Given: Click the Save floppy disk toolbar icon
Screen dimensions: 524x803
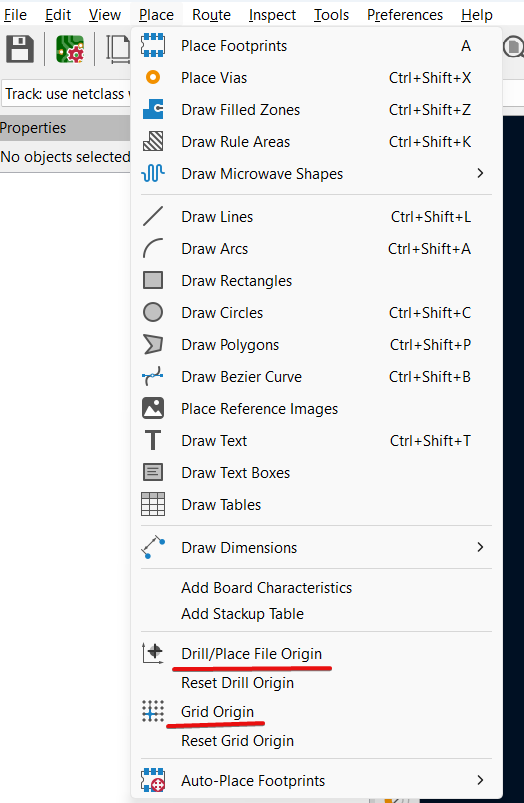Looking at the screenshot, I should [19, 49].
